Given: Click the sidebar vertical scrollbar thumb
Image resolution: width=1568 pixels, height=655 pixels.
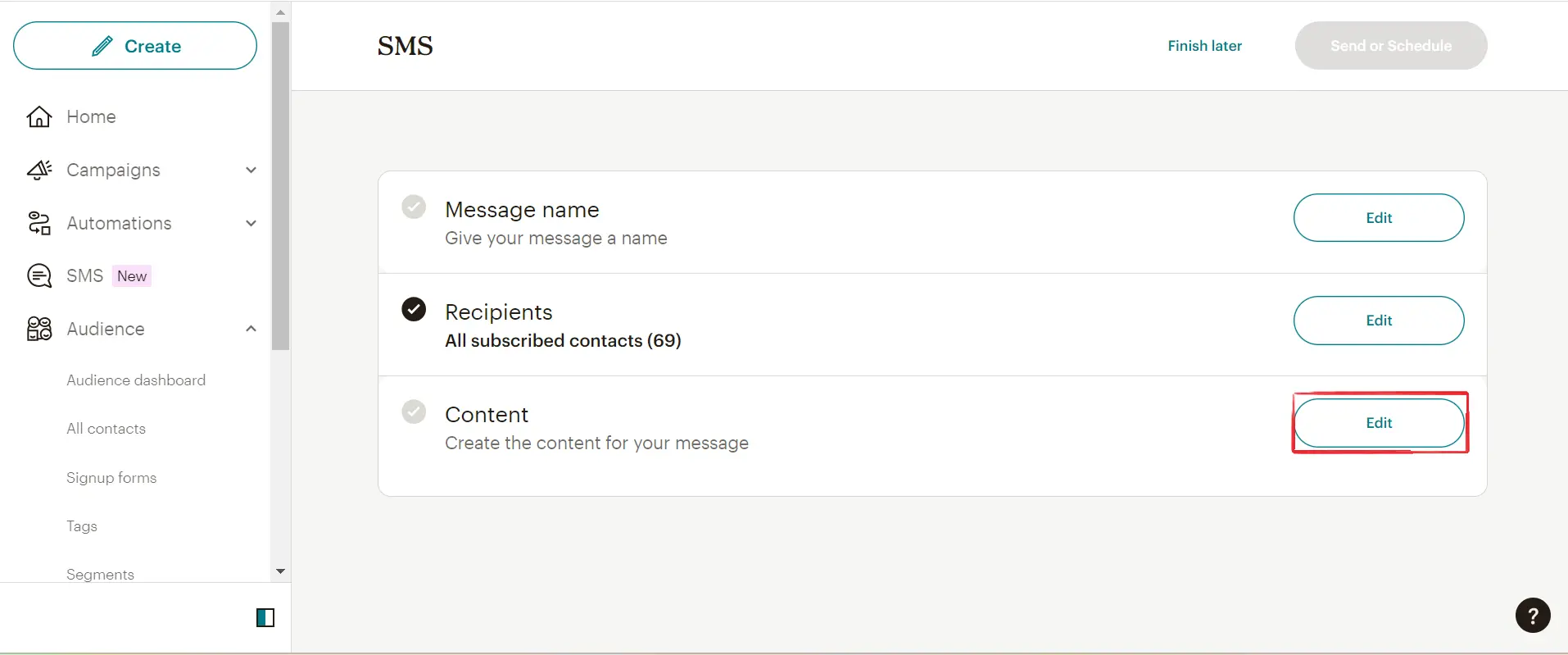Looking at the screenshot, I should pos(281,186).
